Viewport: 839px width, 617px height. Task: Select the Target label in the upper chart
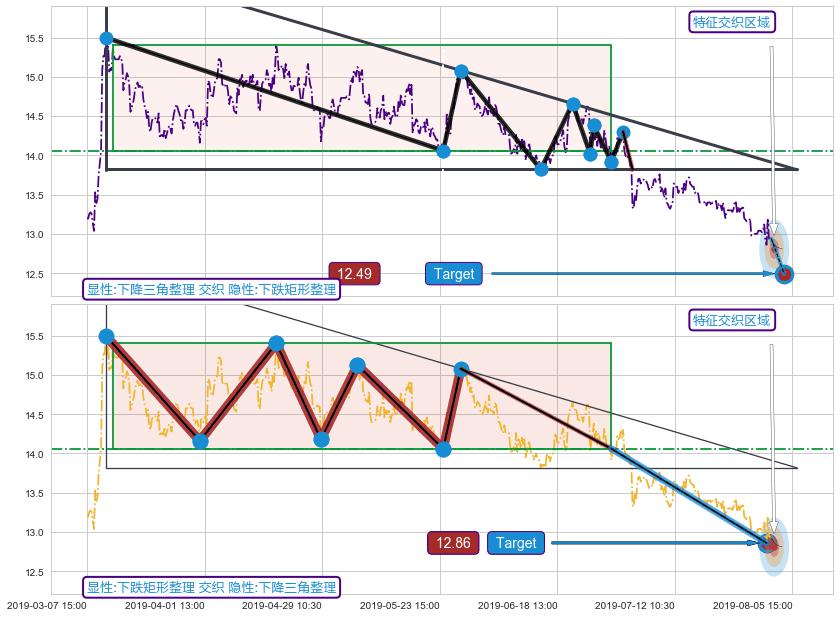pos(453,273)
